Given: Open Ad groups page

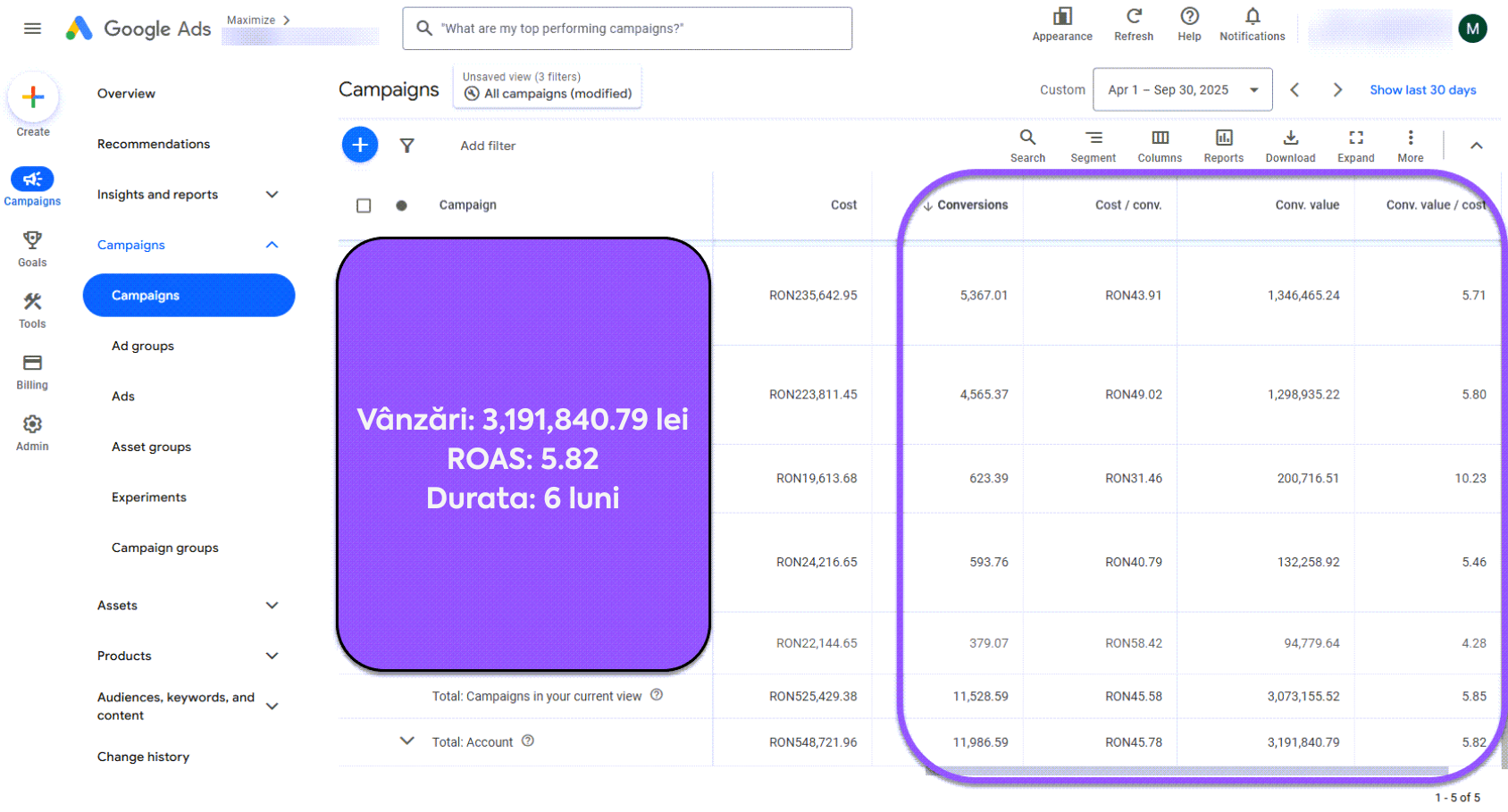Looking at the screenshot, I should [x=143, y=346].
